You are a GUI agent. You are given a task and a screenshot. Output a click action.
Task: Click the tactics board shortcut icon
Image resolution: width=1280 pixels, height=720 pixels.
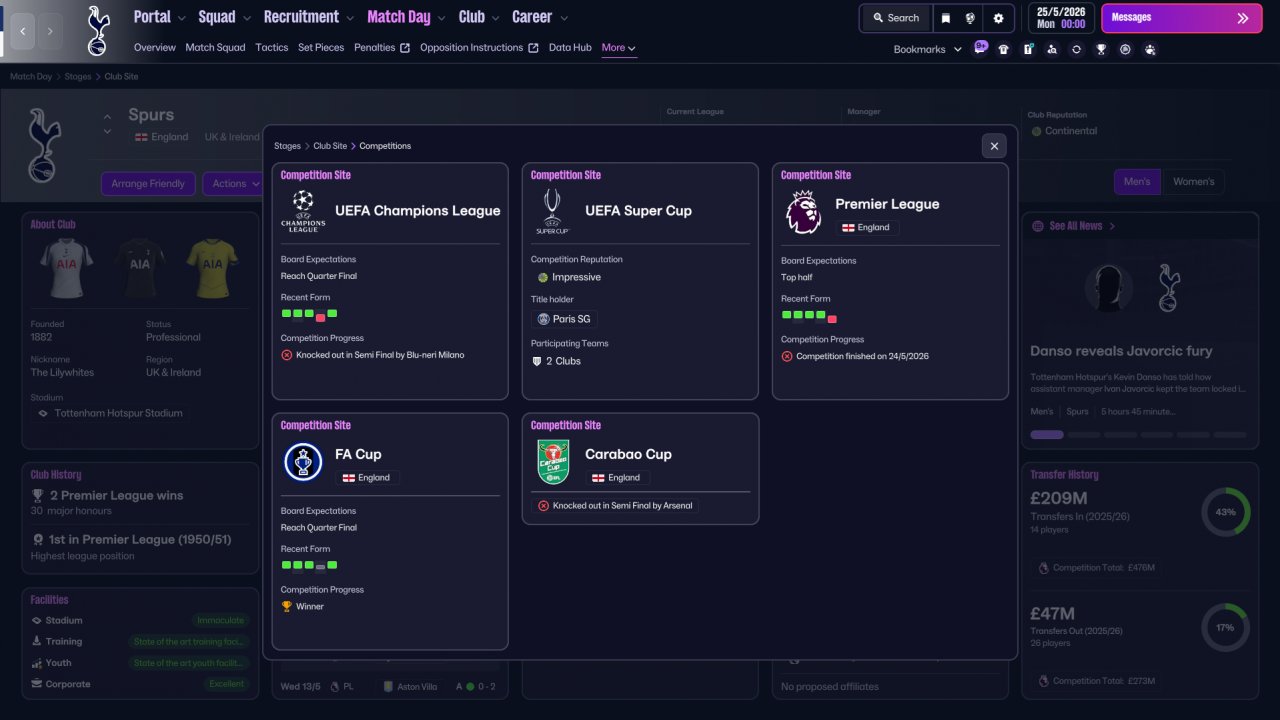coord(1028,49)
